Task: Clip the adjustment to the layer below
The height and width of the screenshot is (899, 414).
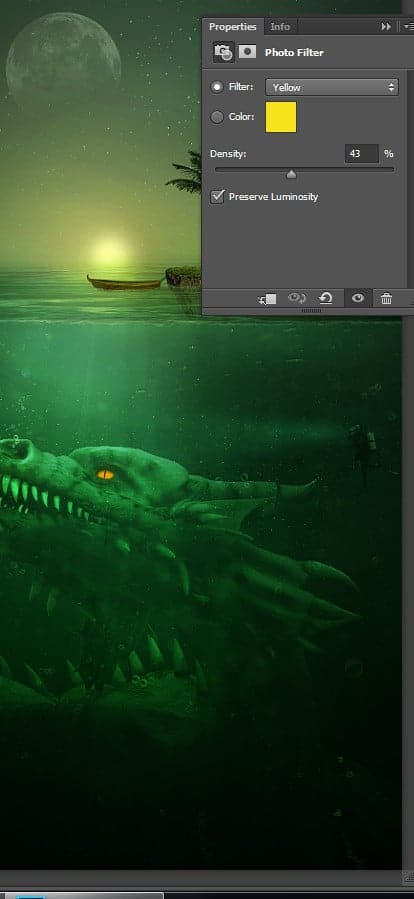Action: pos(268,299)
